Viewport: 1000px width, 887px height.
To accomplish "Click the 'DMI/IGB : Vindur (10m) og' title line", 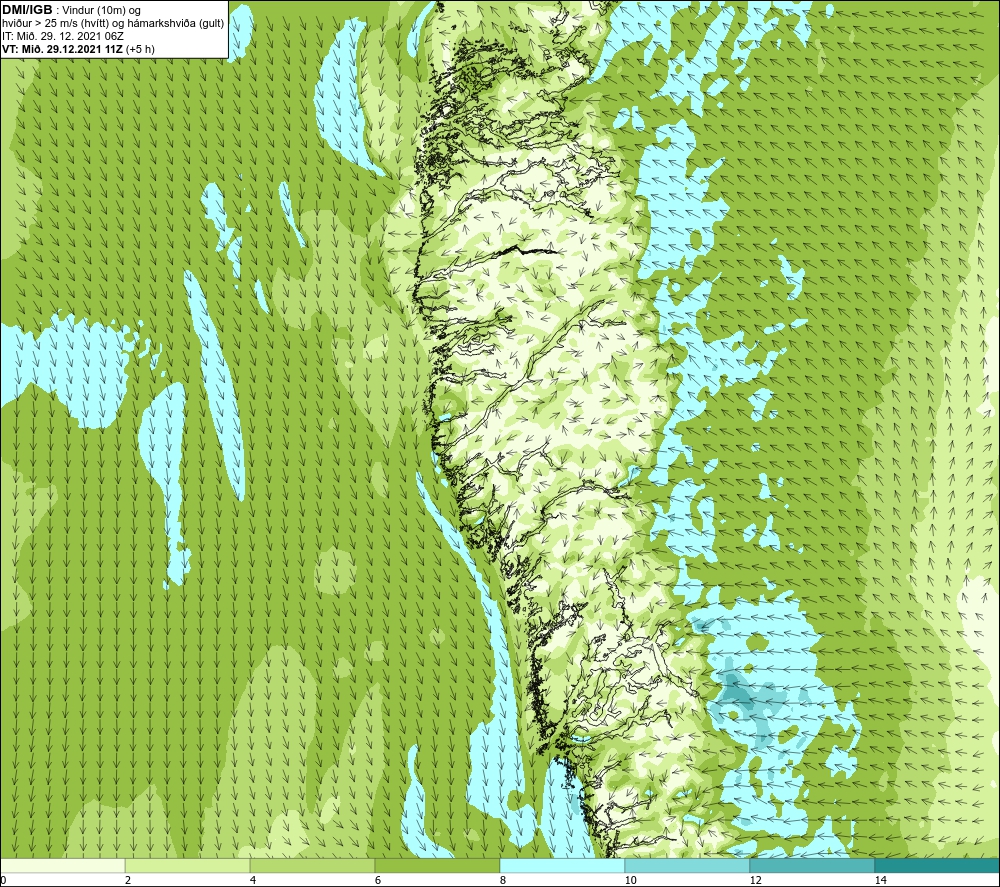I will [x=71, y=10].
